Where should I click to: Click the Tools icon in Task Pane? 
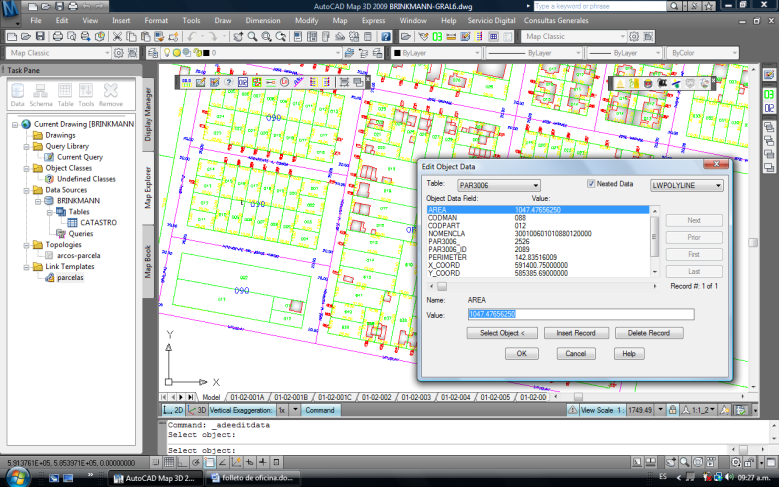coord(86,95)
